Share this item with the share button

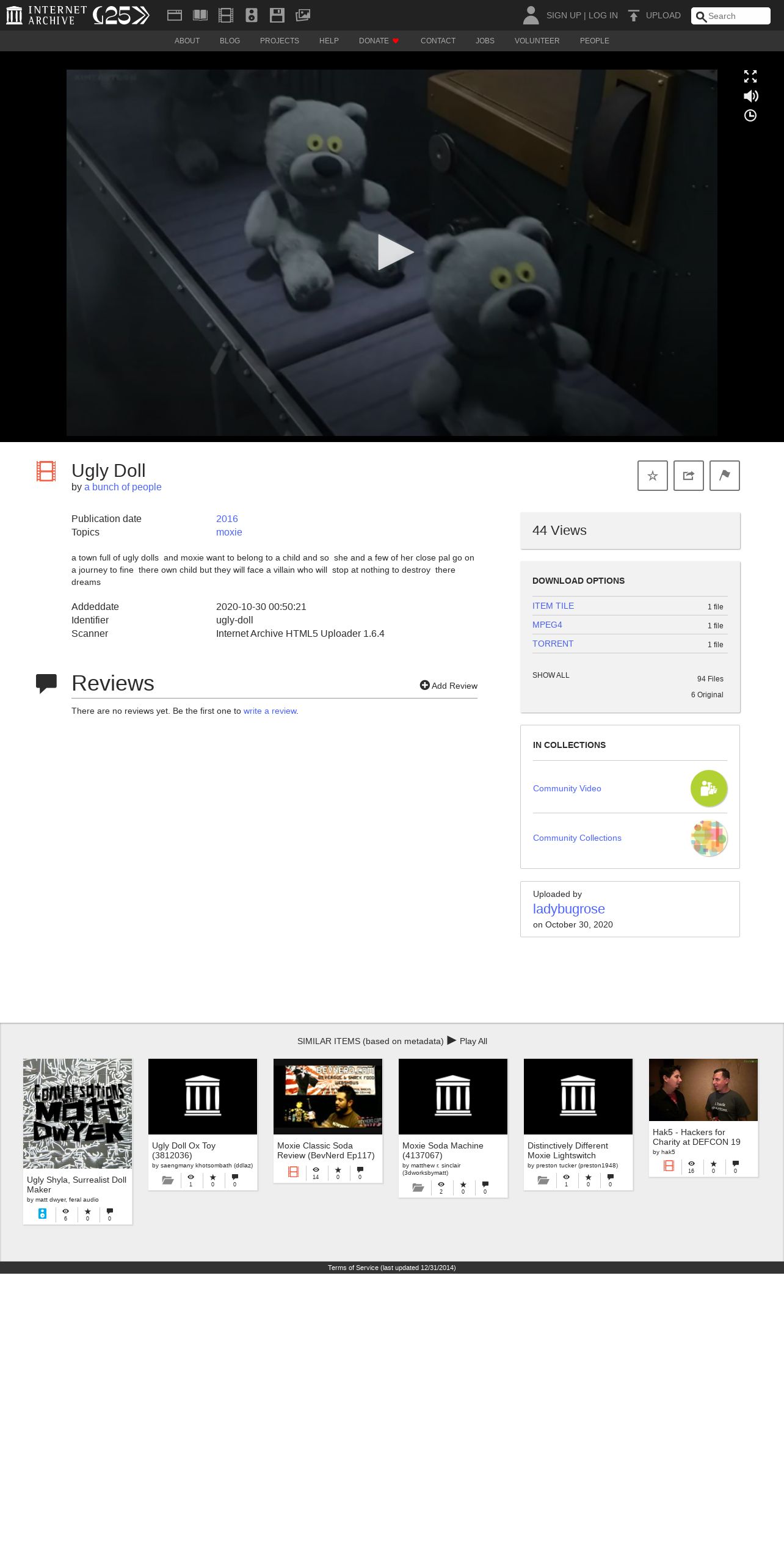689,476
